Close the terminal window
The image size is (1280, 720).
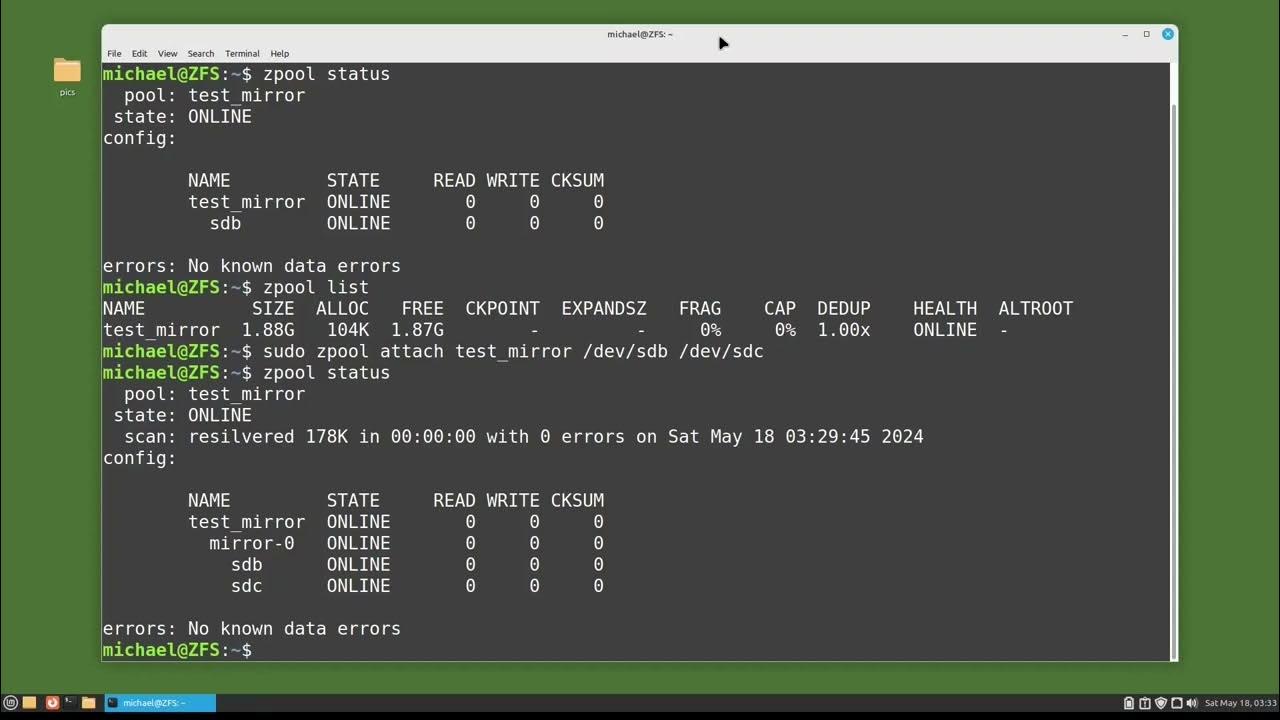1167,34
